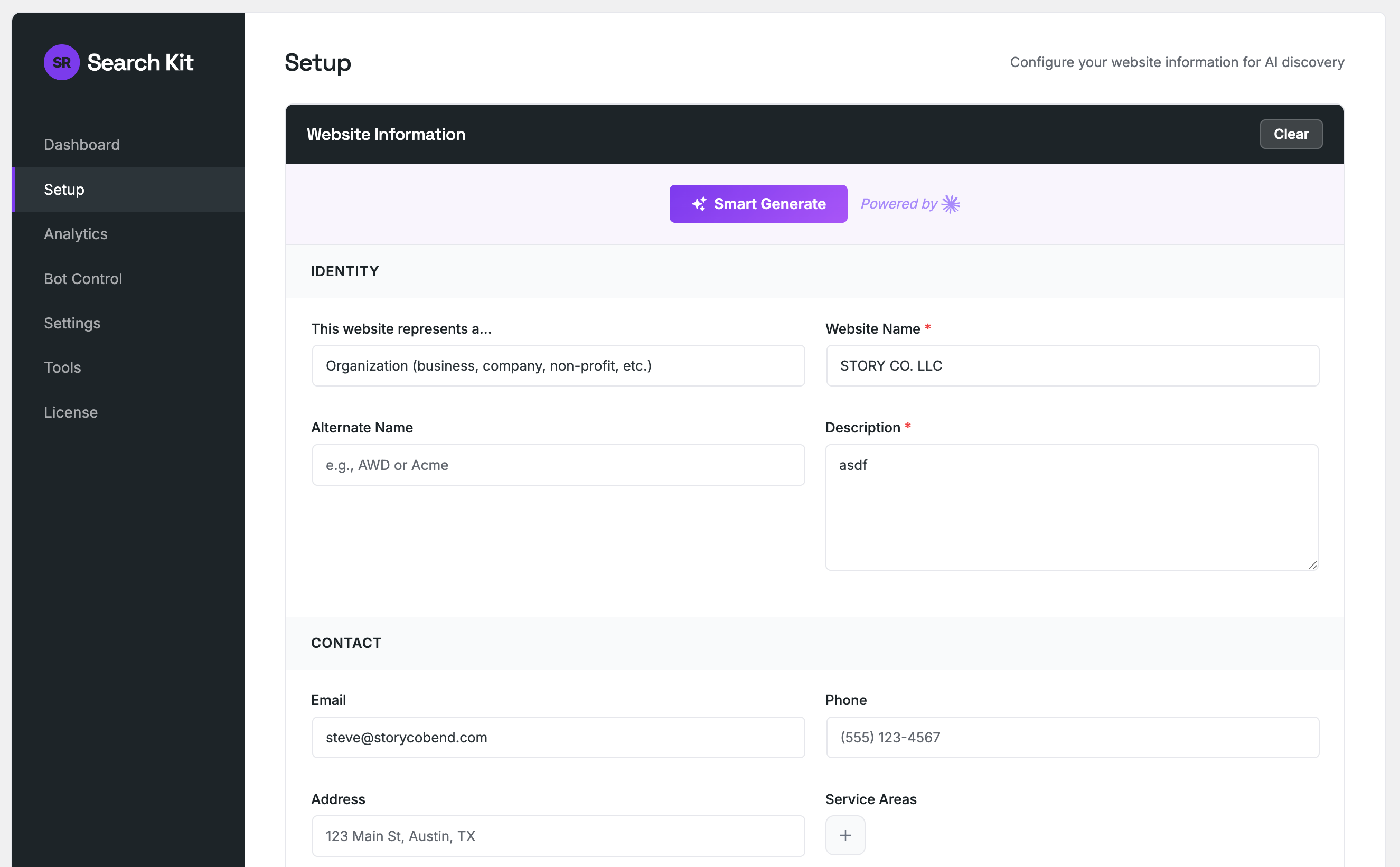Open Dashboard from the sidebar
The height and width of the screenshot is (867, 1400).
pos(81,145)
